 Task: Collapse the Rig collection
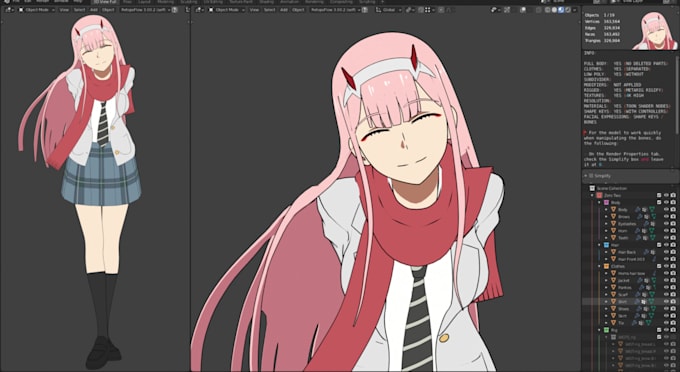tap(600, 330)
